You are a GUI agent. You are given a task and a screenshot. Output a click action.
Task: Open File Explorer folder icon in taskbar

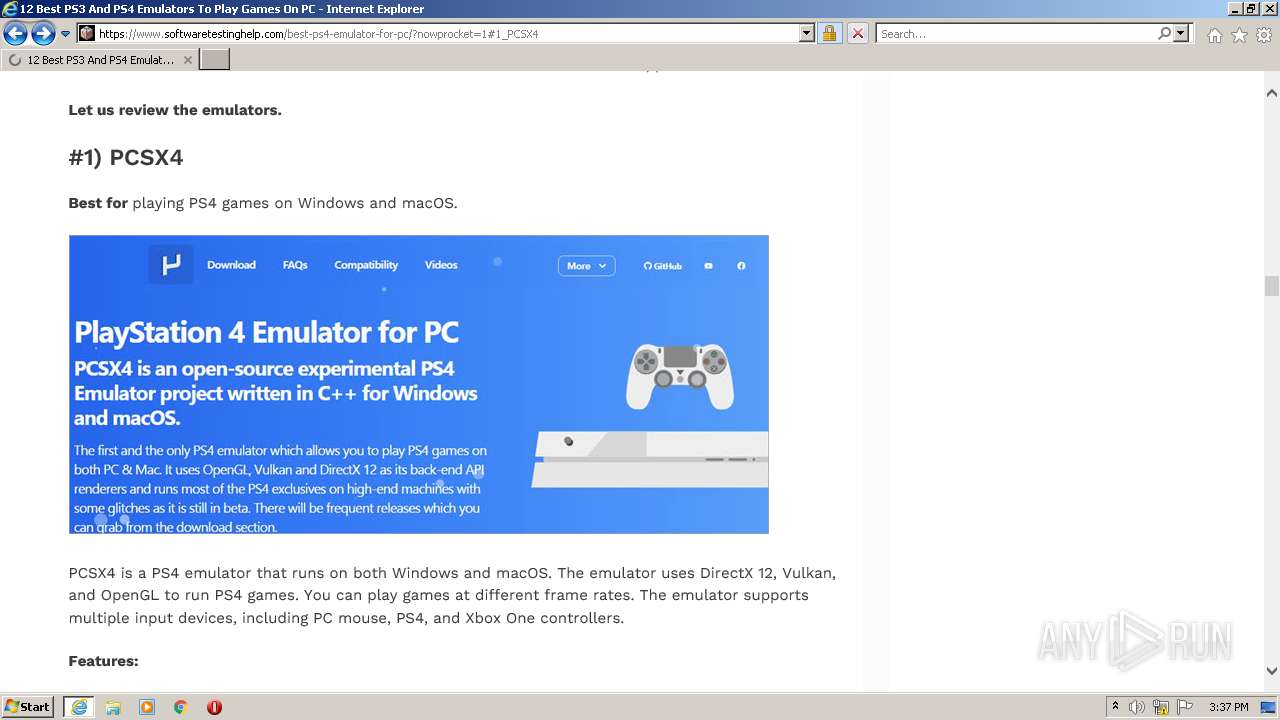pyautogui.click(x=113, y=707)
